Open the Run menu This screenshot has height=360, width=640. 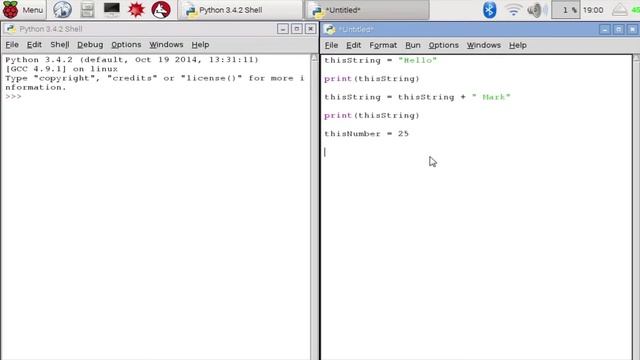[x=413, y=45]
